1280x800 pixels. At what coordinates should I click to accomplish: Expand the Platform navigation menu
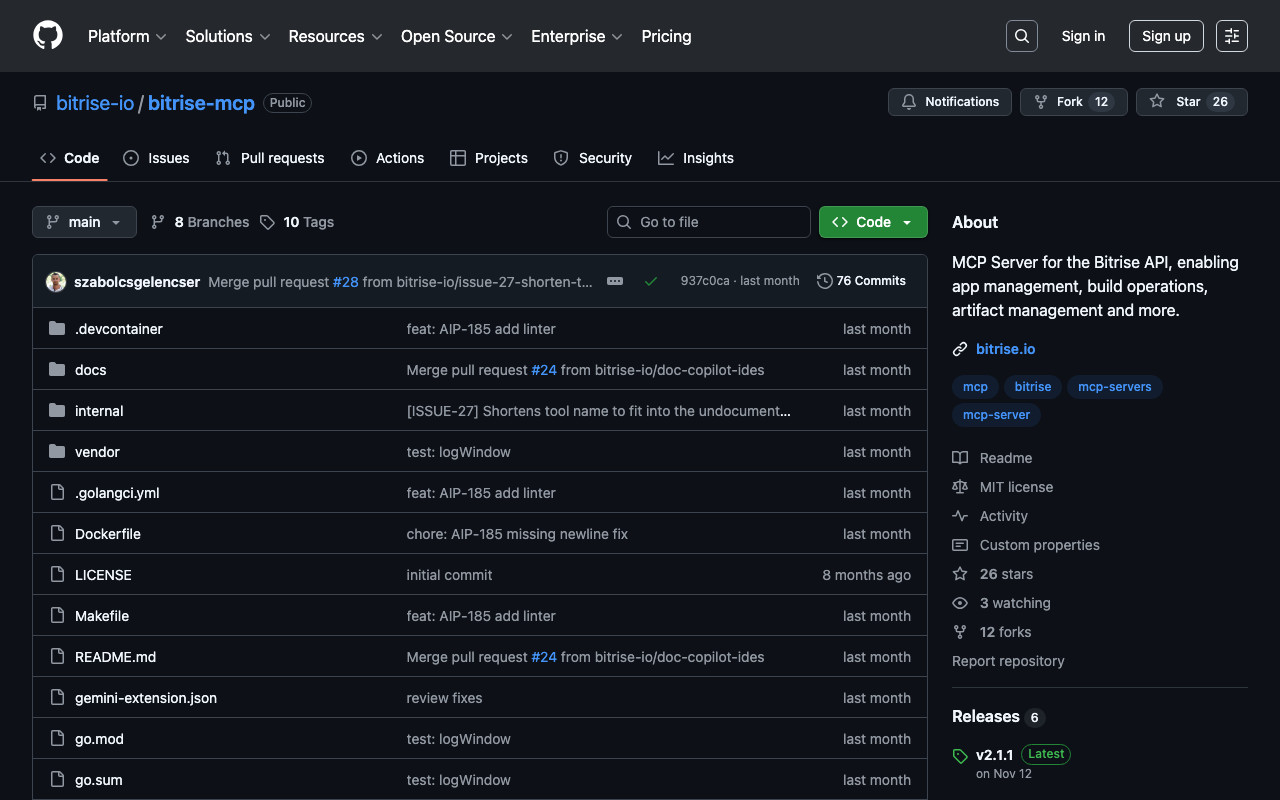[127, 36]
